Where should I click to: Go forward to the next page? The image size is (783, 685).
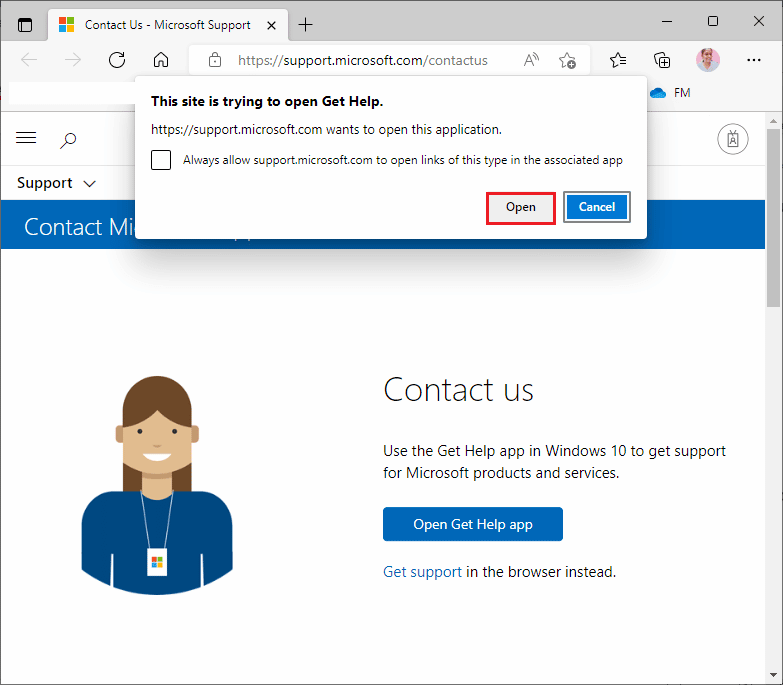[73, 60]
